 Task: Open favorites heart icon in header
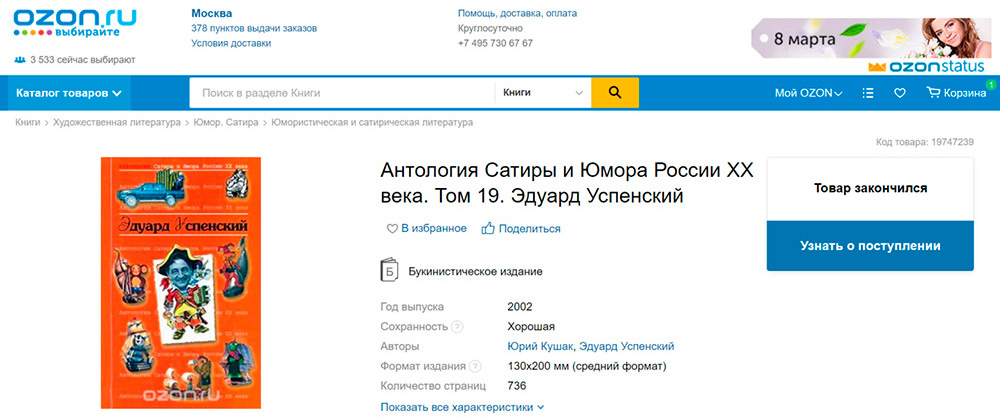point(900,93)
